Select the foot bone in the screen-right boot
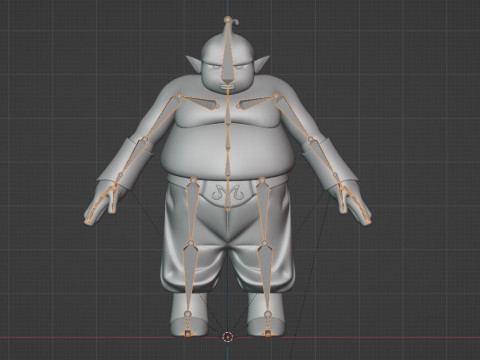480x360 pixels. [x=268, y=323]
